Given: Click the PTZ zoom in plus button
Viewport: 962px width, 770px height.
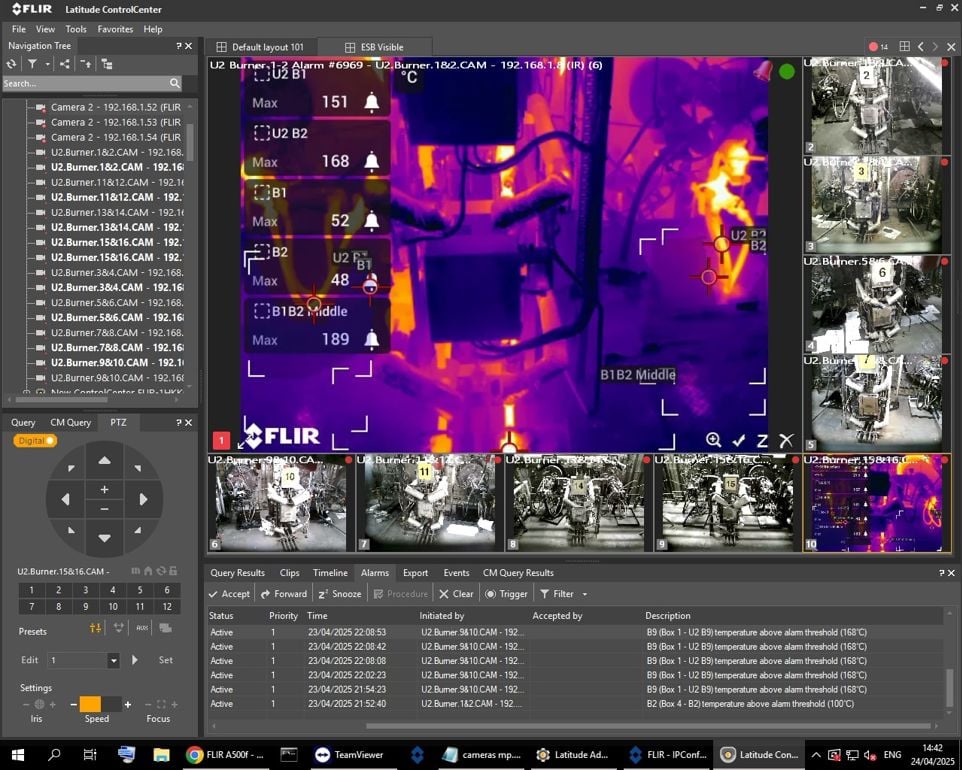Looking at the screenshot, I should 104,489.
